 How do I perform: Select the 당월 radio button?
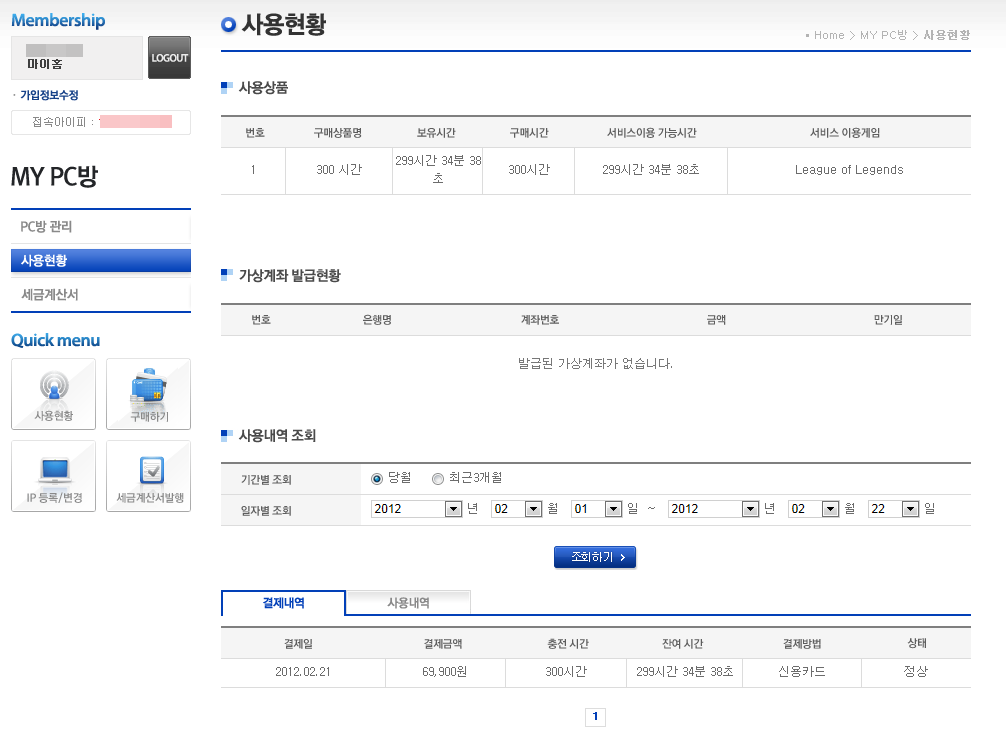pos(377,479)
